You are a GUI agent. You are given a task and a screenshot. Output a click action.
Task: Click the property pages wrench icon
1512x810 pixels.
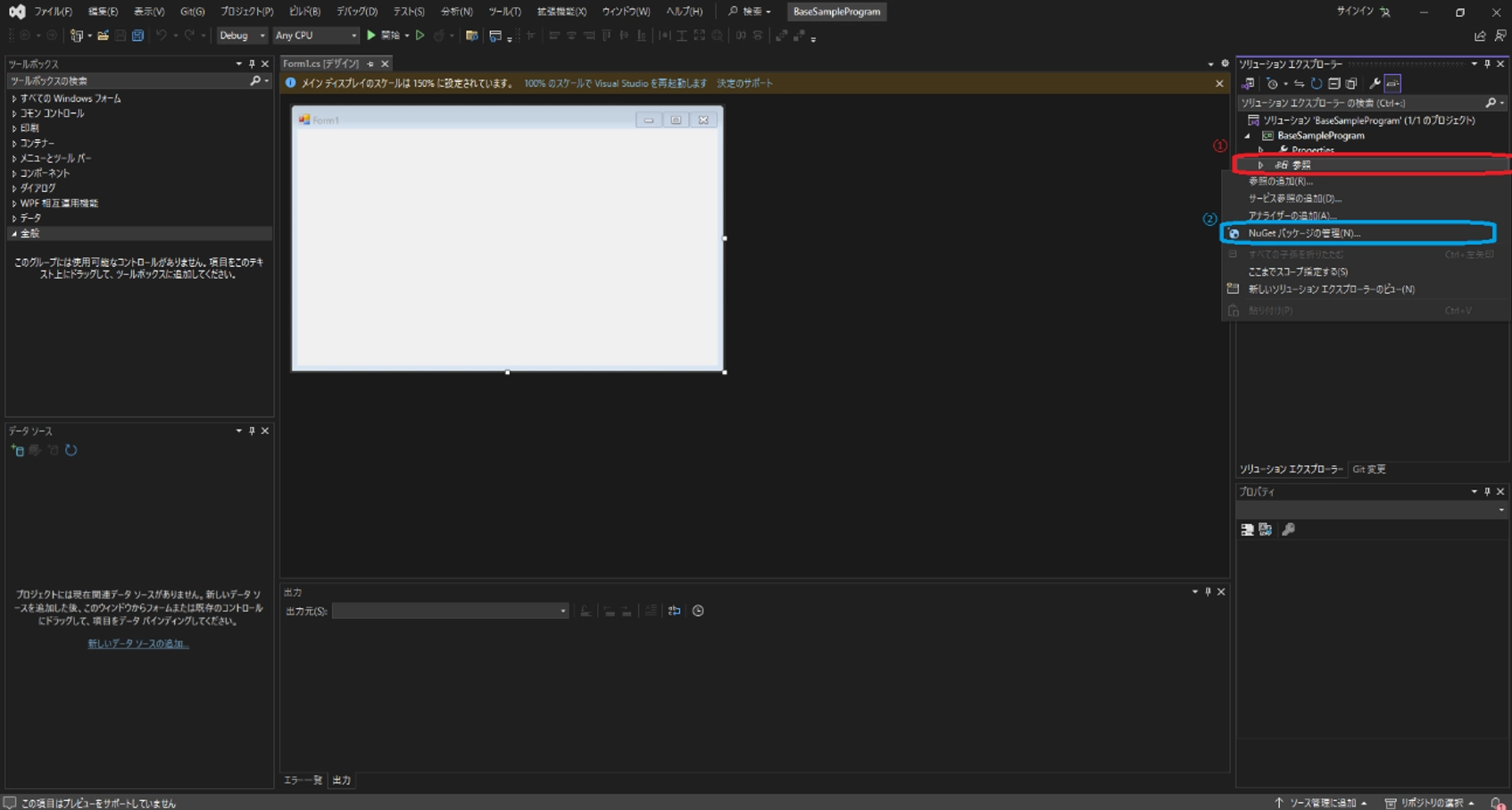[x=1288, y=530]
